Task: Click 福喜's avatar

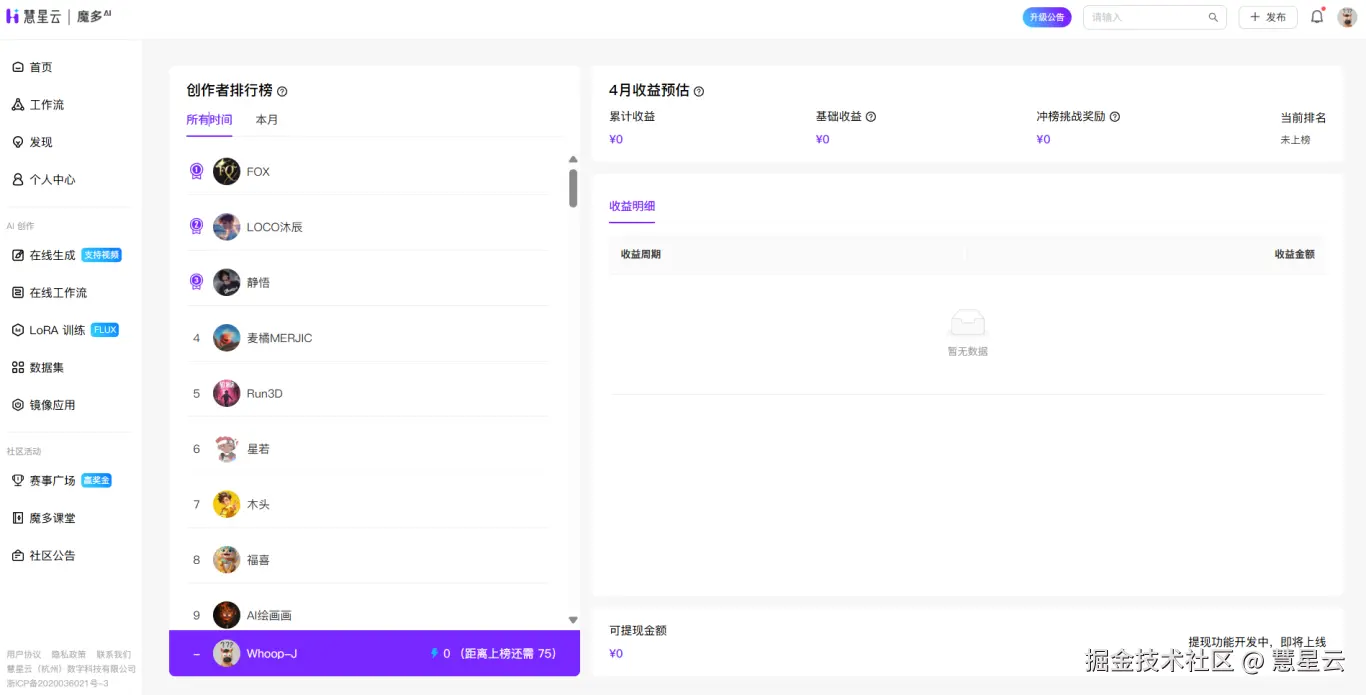Action: coord(227,560)
